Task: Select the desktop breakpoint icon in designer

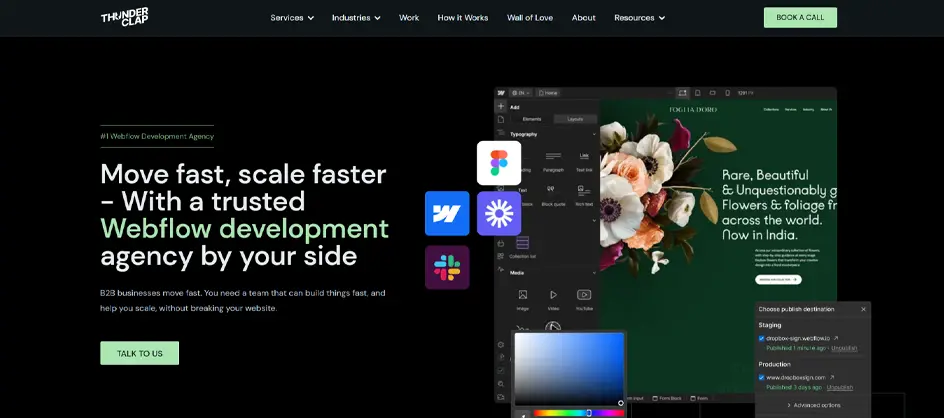Action: (682, 93)
